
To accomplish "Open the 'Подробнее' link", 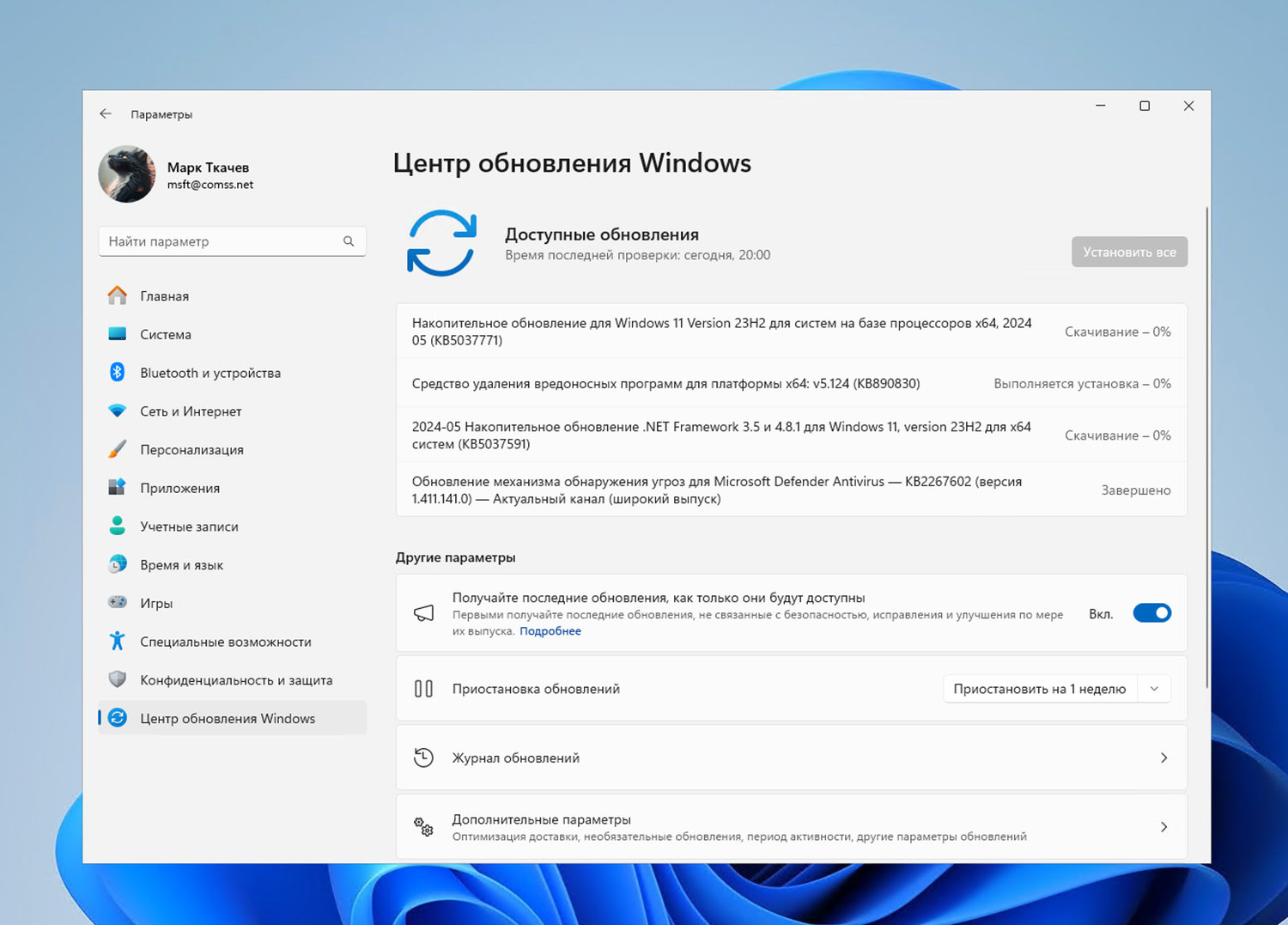I will point(550,631).
